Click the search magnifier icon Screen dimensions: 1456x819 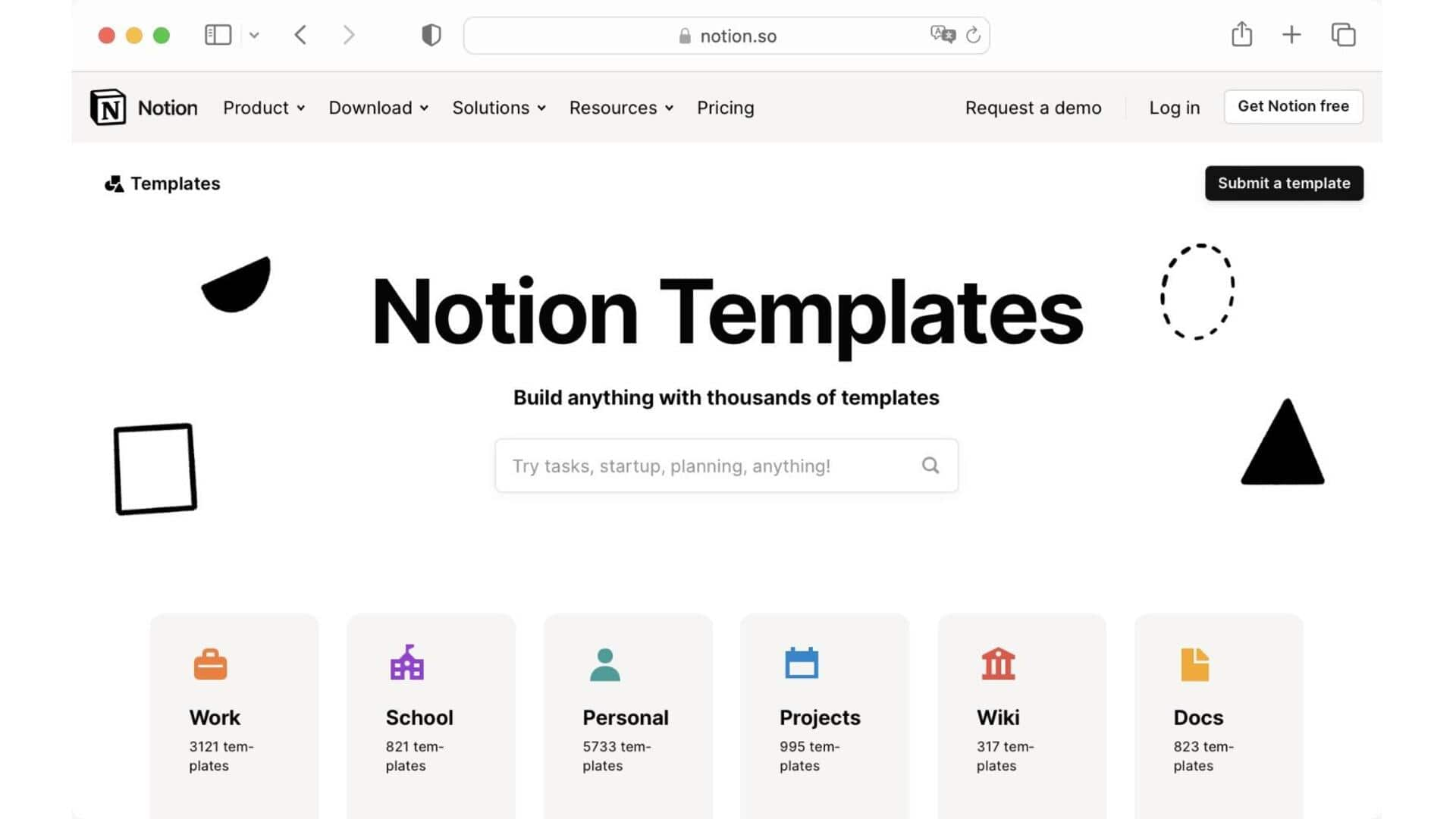point(928,465)
